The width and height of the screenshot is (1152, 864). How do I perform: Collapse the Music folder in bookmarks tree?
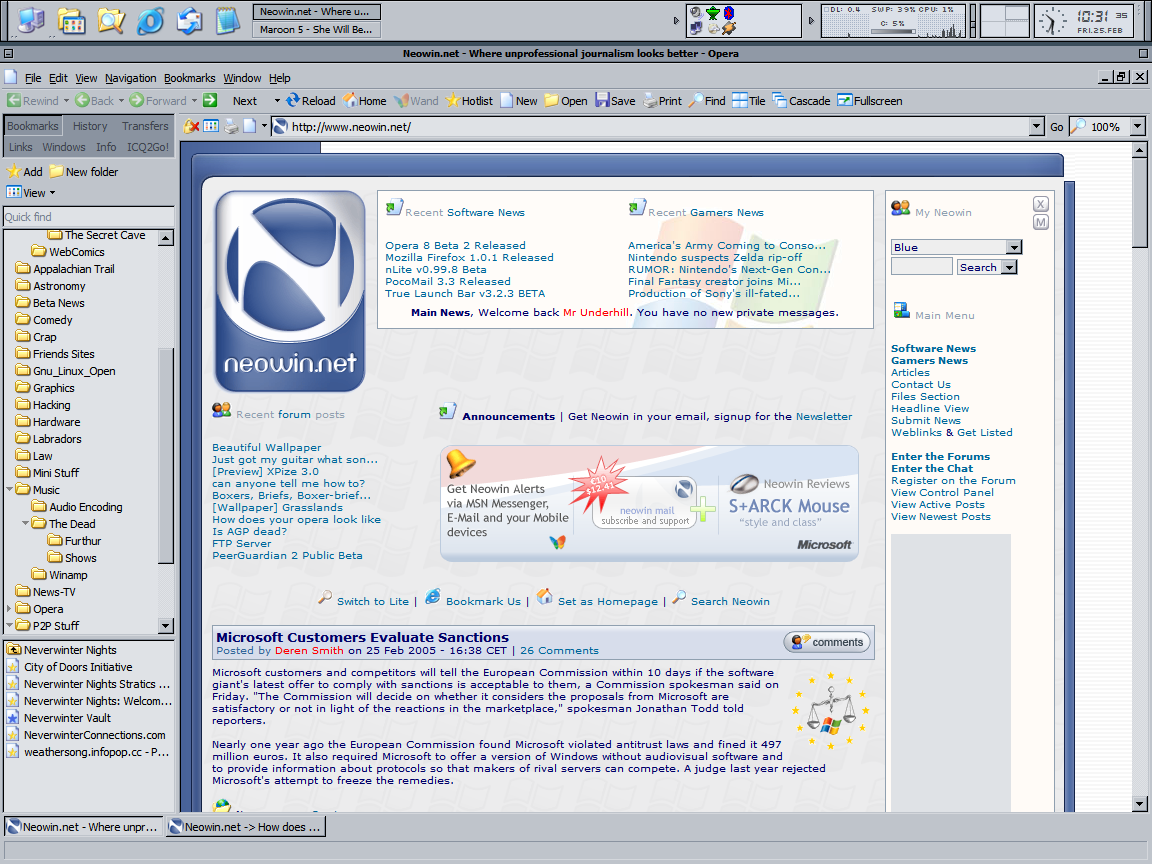(10, 490)
